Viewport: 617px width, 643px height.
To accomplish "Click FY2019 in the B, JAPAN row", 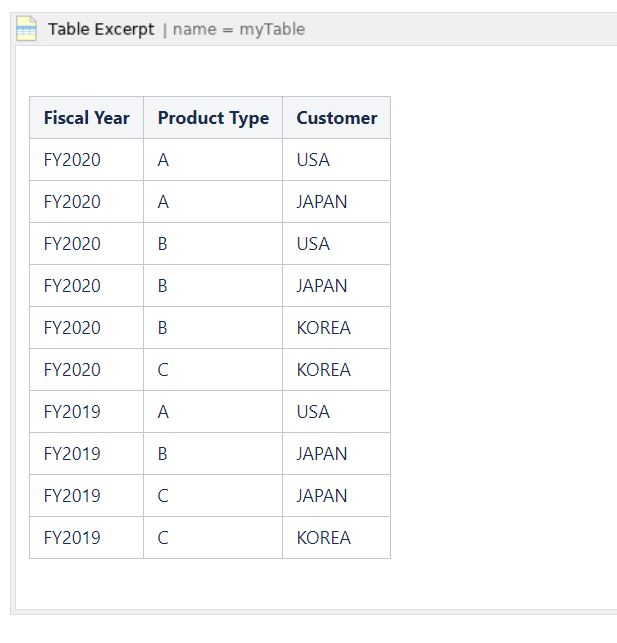I will point(72,454).
